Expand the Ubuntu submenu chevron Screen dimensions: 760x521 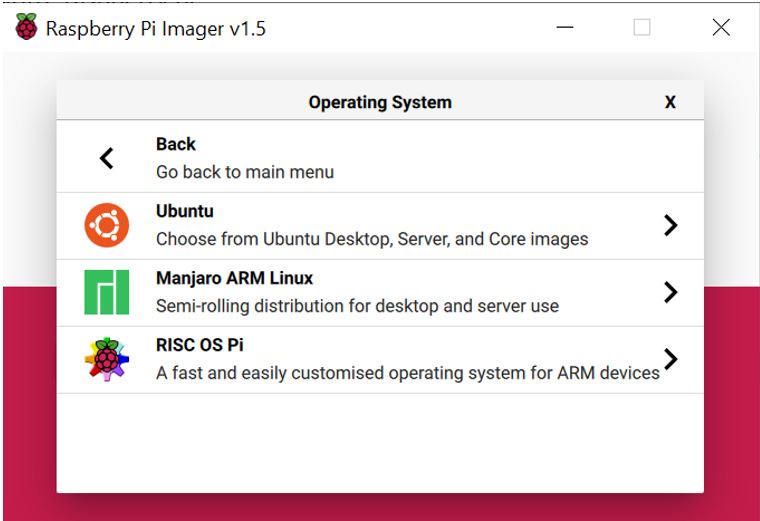pyautogui.click(x=670, y=225)
